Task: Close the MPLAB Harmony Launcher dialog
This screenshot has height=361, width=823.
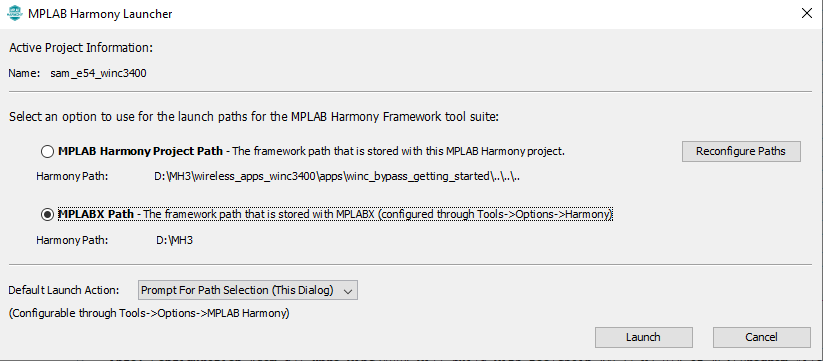Action: click(807, 14)
